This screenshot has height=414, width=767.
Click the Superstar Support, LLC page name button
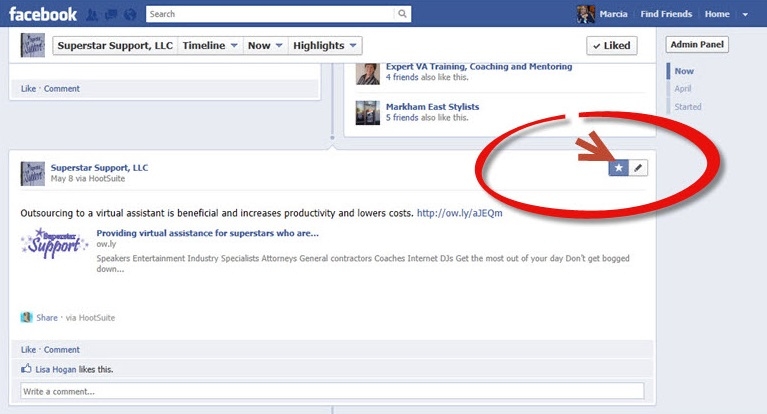pyautogui.click(x=115, y=46)
